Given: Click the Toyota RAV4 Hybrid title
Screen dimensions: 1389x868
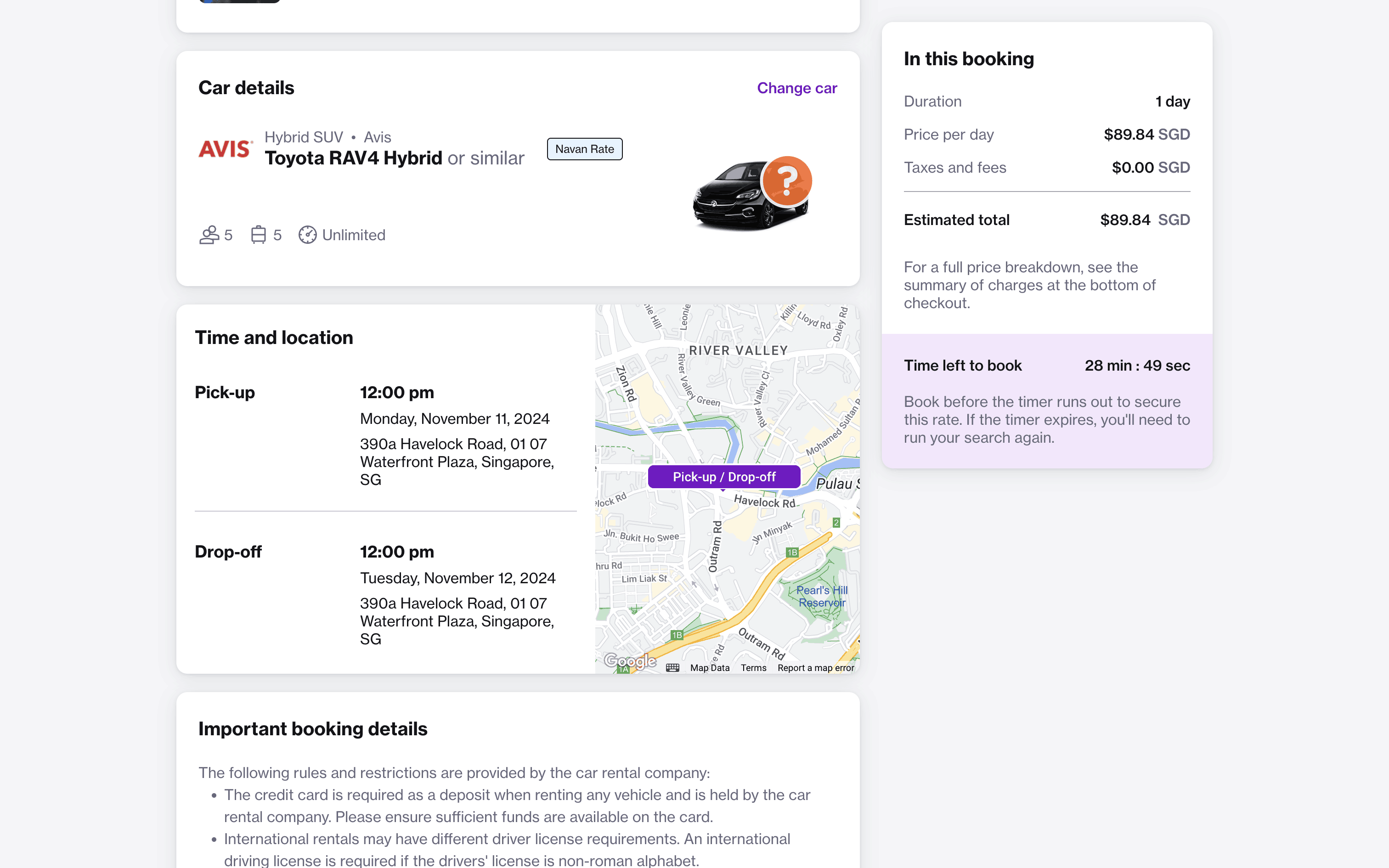Looking at the screenshot, I should (x=354, y=158).
